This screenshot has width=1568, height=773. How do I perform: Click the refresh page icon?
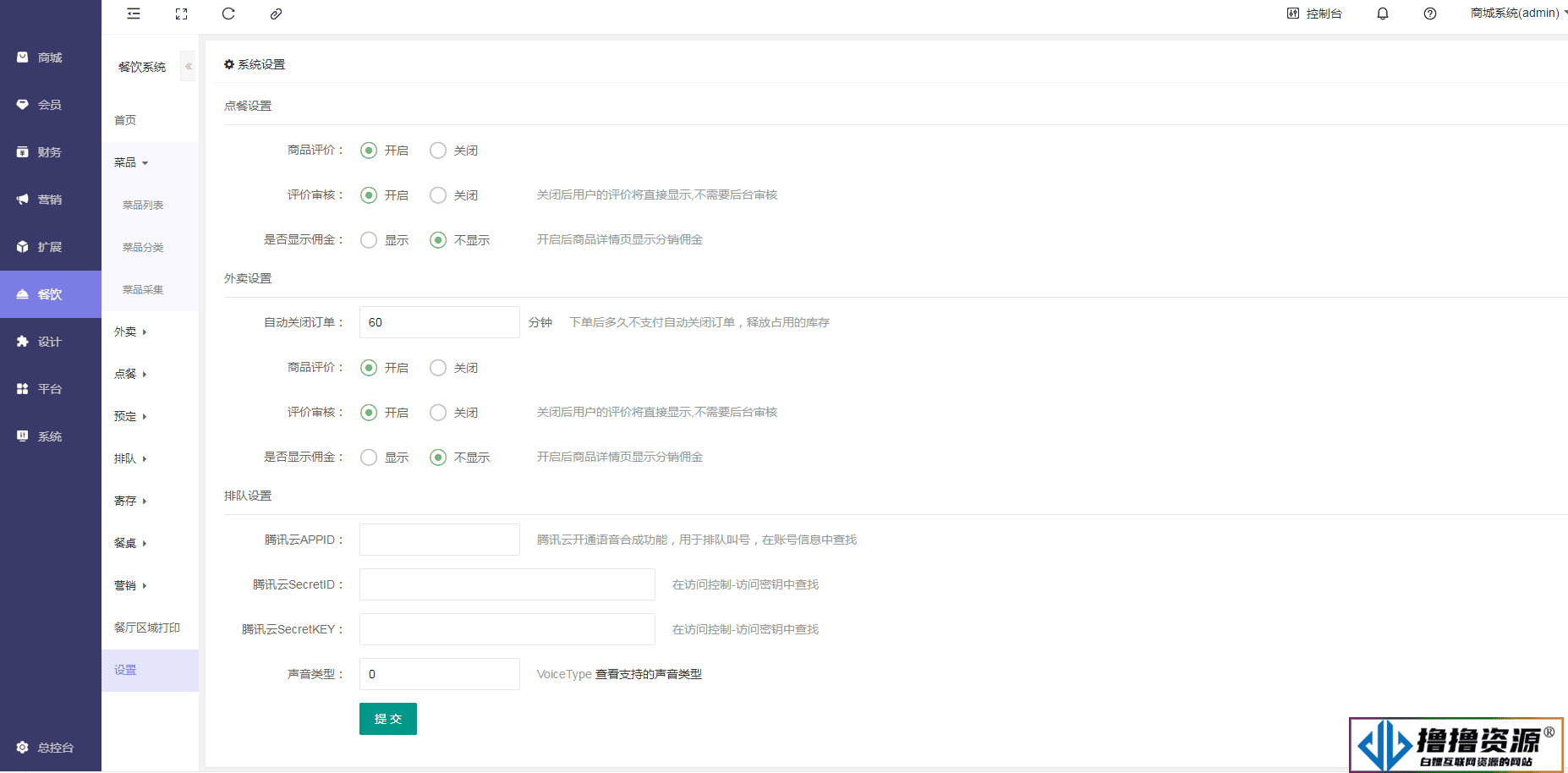pos(228,14)
